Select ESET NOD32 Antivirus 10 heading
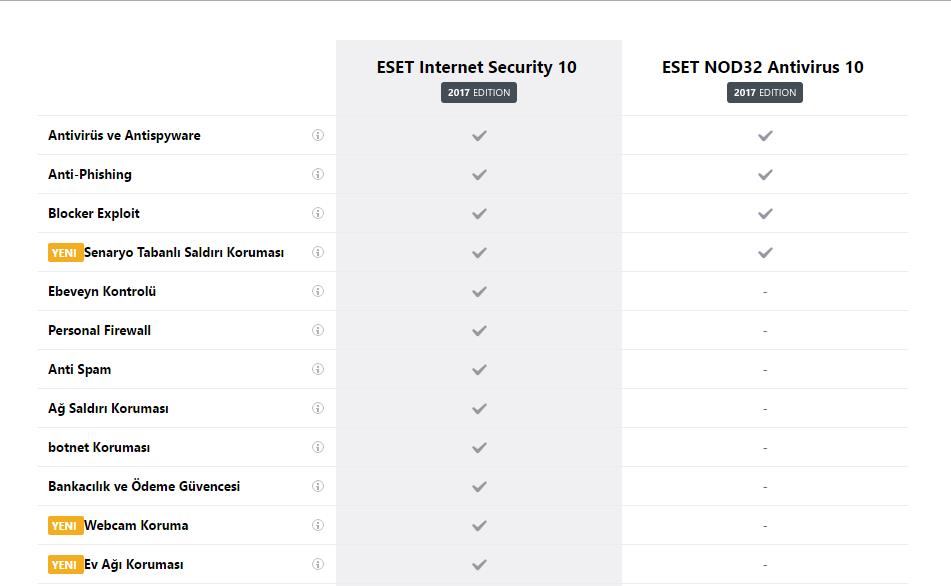The width and height of the screenshot is (951, 586). [763, 67]
